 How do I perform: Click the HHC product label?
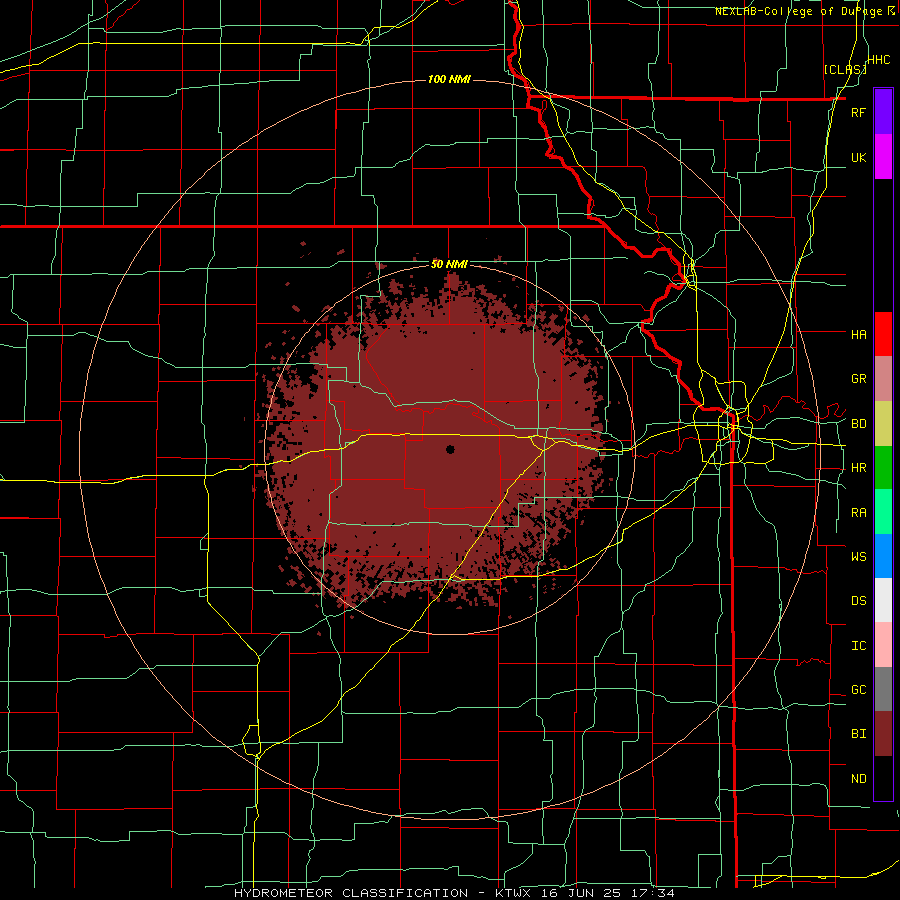(x=879, y=60)
